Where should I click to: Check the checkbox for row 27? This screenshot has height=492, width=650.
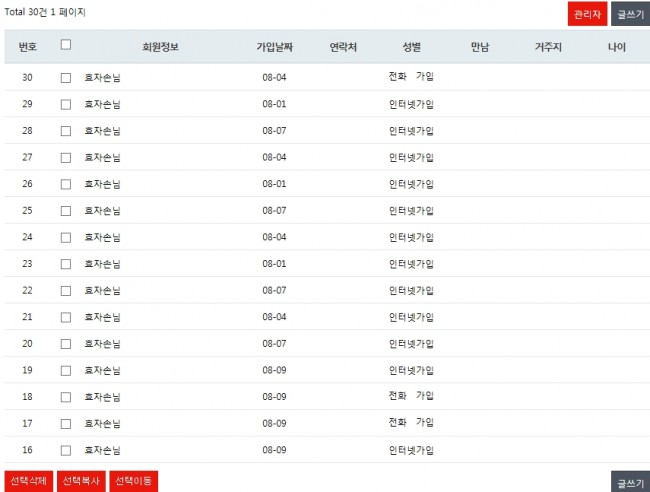click(x=66, y=158)
